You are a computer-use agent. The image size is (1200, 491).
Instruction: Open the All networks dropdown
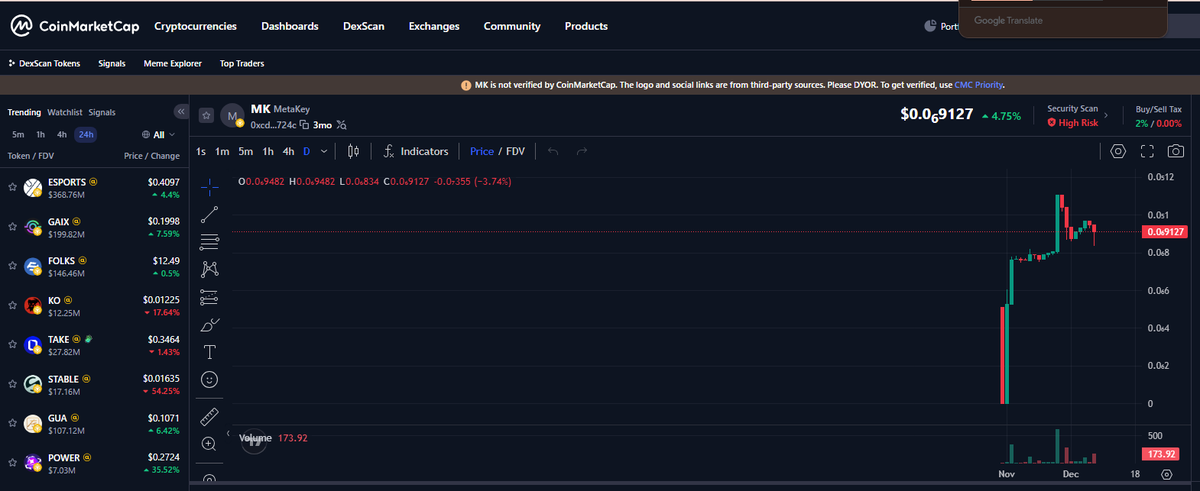158,134
